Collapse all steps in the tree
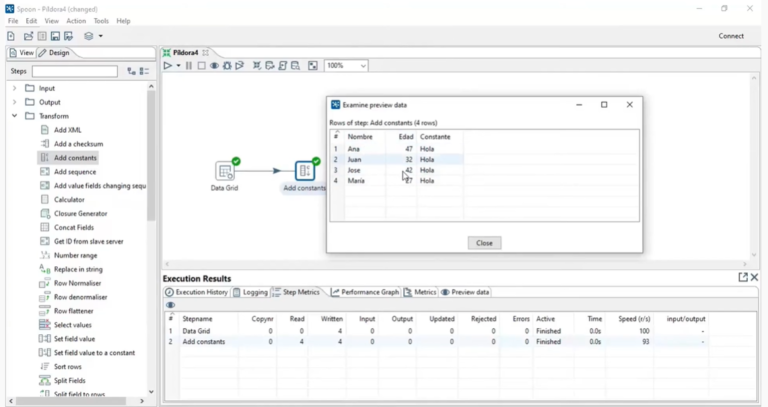Image resolution: width=768 pixels, height=407 pixels. click(145, 71)
